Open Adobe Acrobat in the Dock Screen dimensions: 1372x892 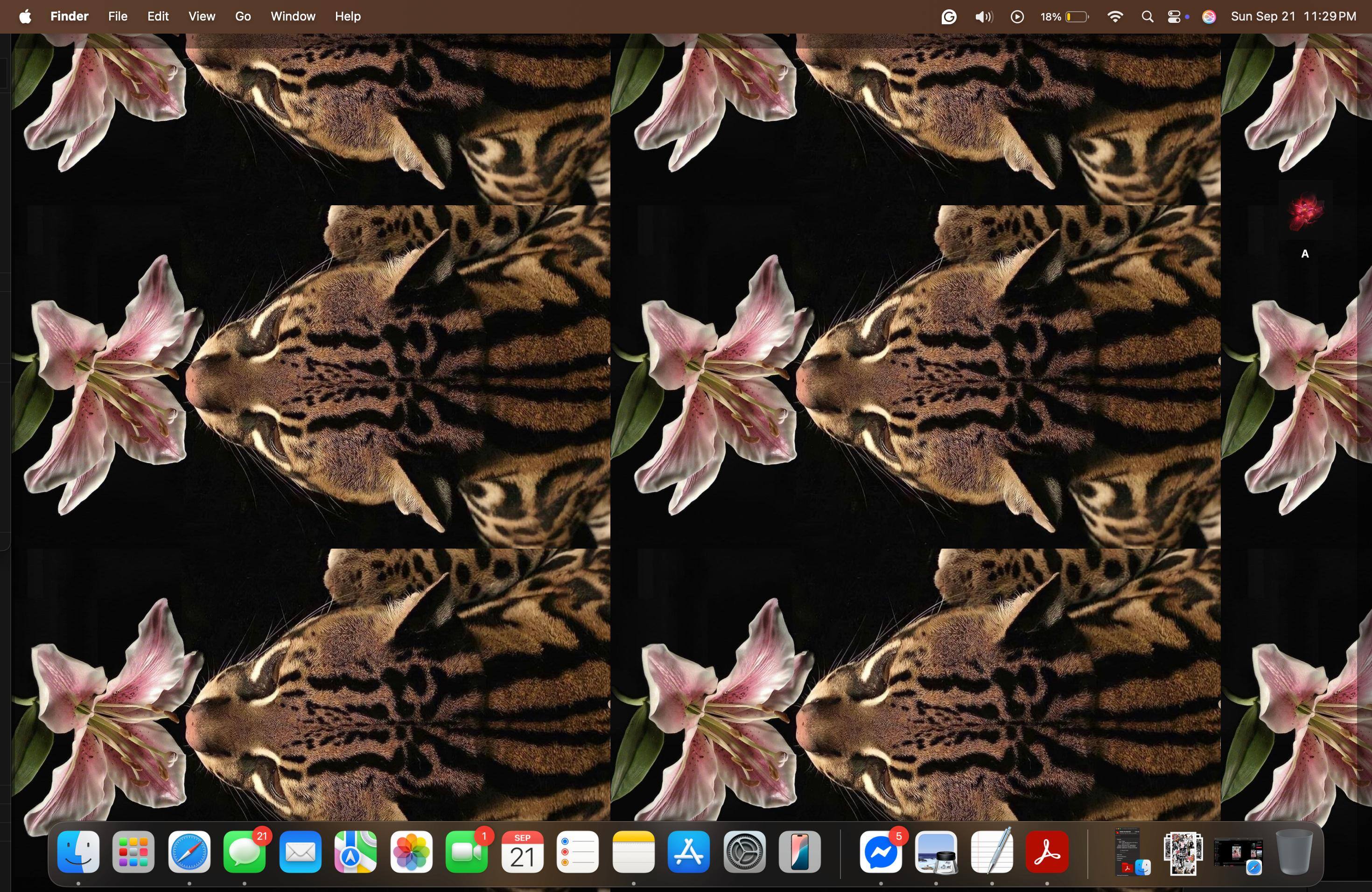point(1047,852)
